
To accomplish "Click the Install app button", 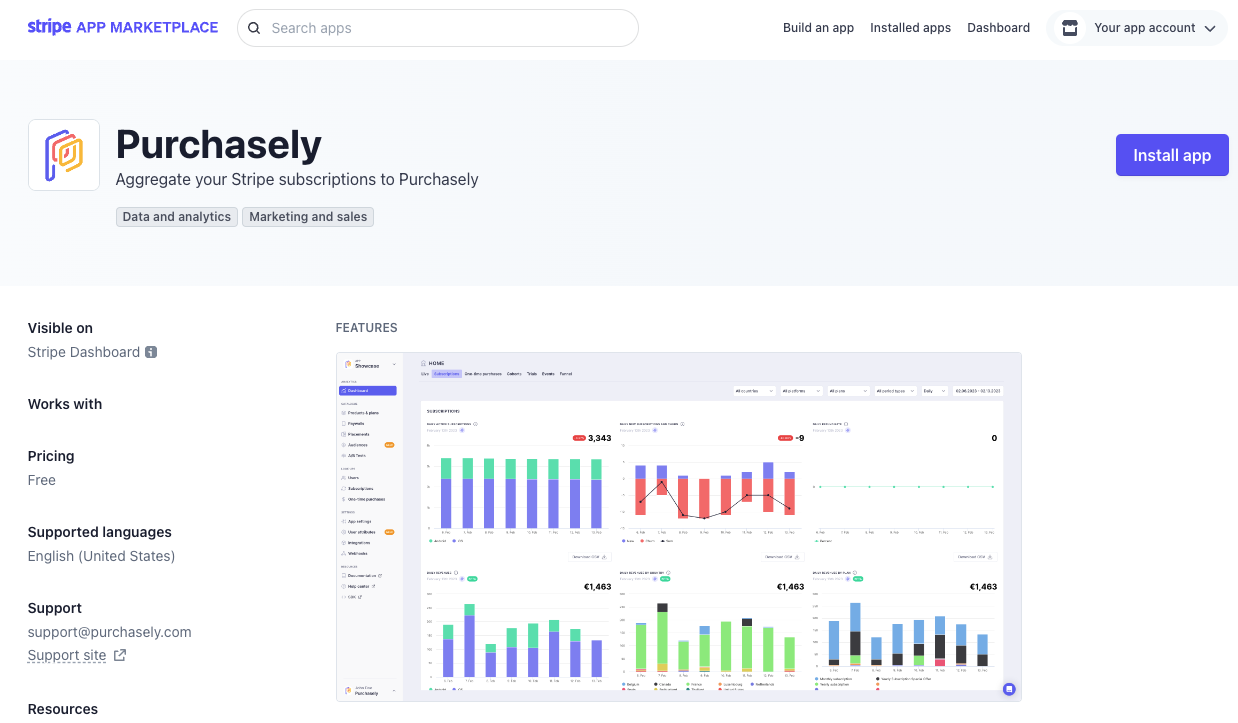I will point(1172,155).
